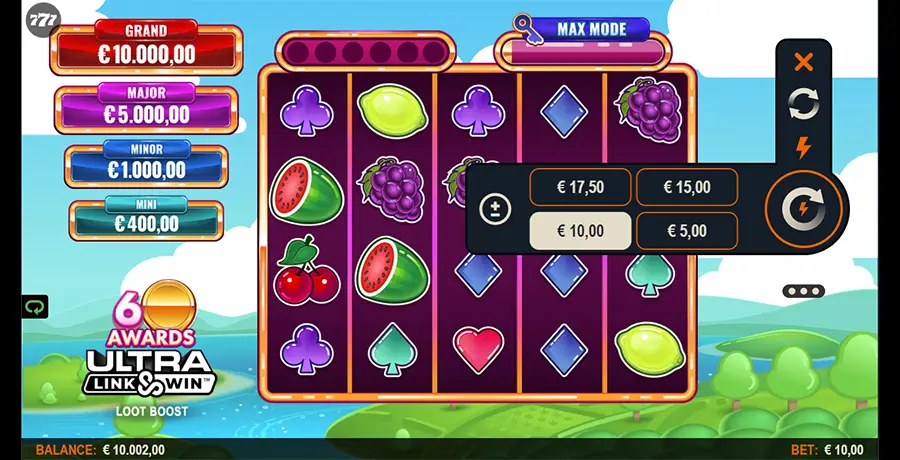Screen dimensions: 900x460
Task: Click the green loop icon on left edge
Action: click(x=34, y=307)
